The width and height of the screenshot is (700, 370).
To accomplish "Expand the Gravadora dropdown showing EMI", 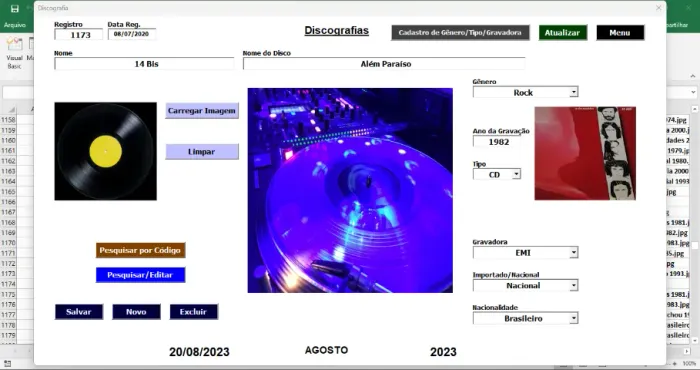I will pos(574,253).
